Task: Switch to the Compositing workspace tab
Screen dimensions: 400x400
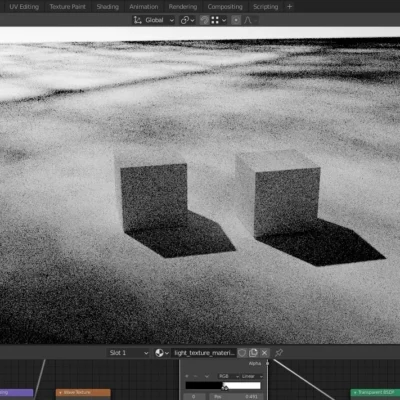Action: pyautogui.click(x=225, y=7)
